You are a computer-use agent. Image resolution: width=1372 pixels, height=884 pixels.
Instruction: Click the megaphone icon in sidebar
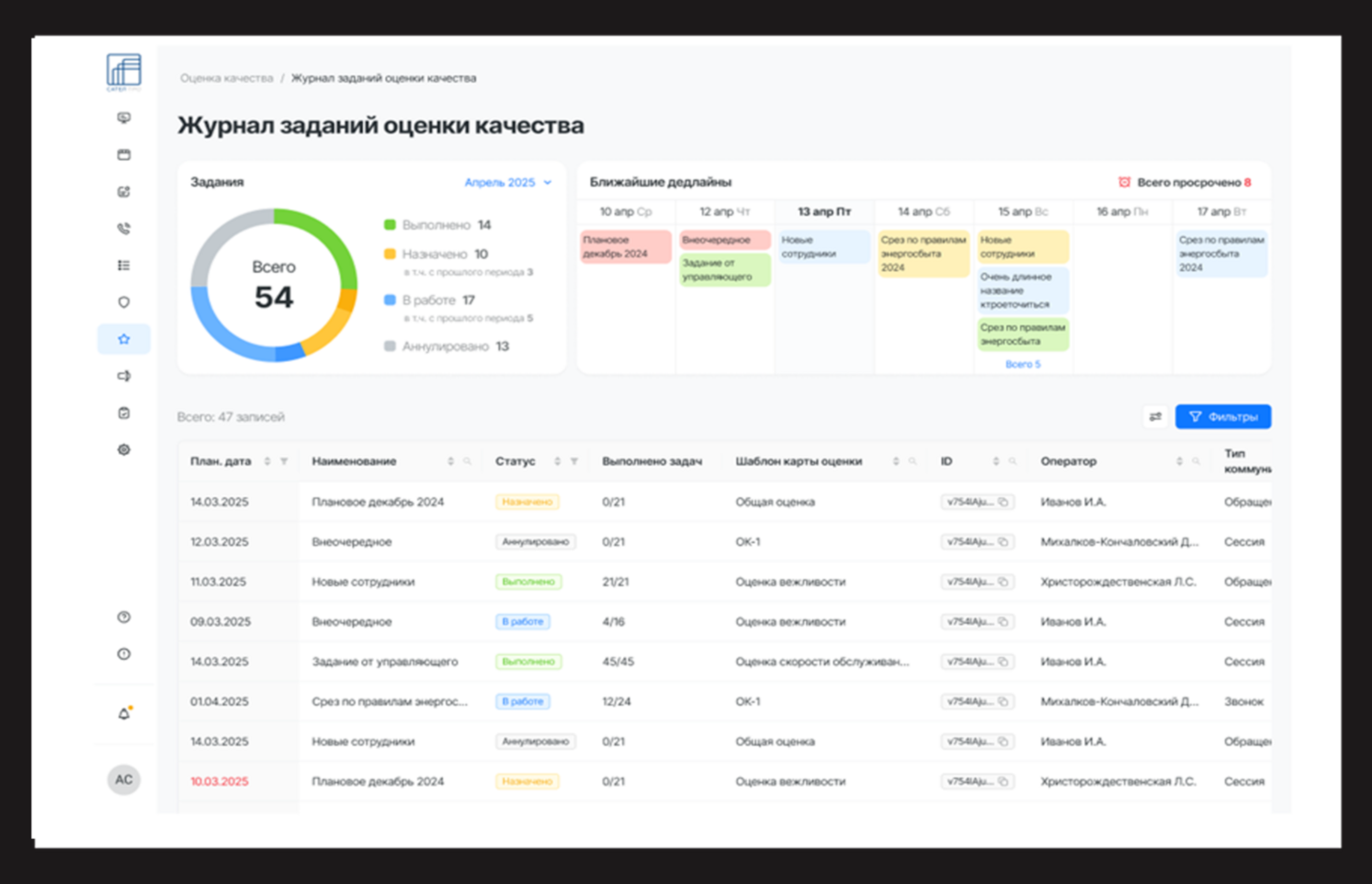124,376
